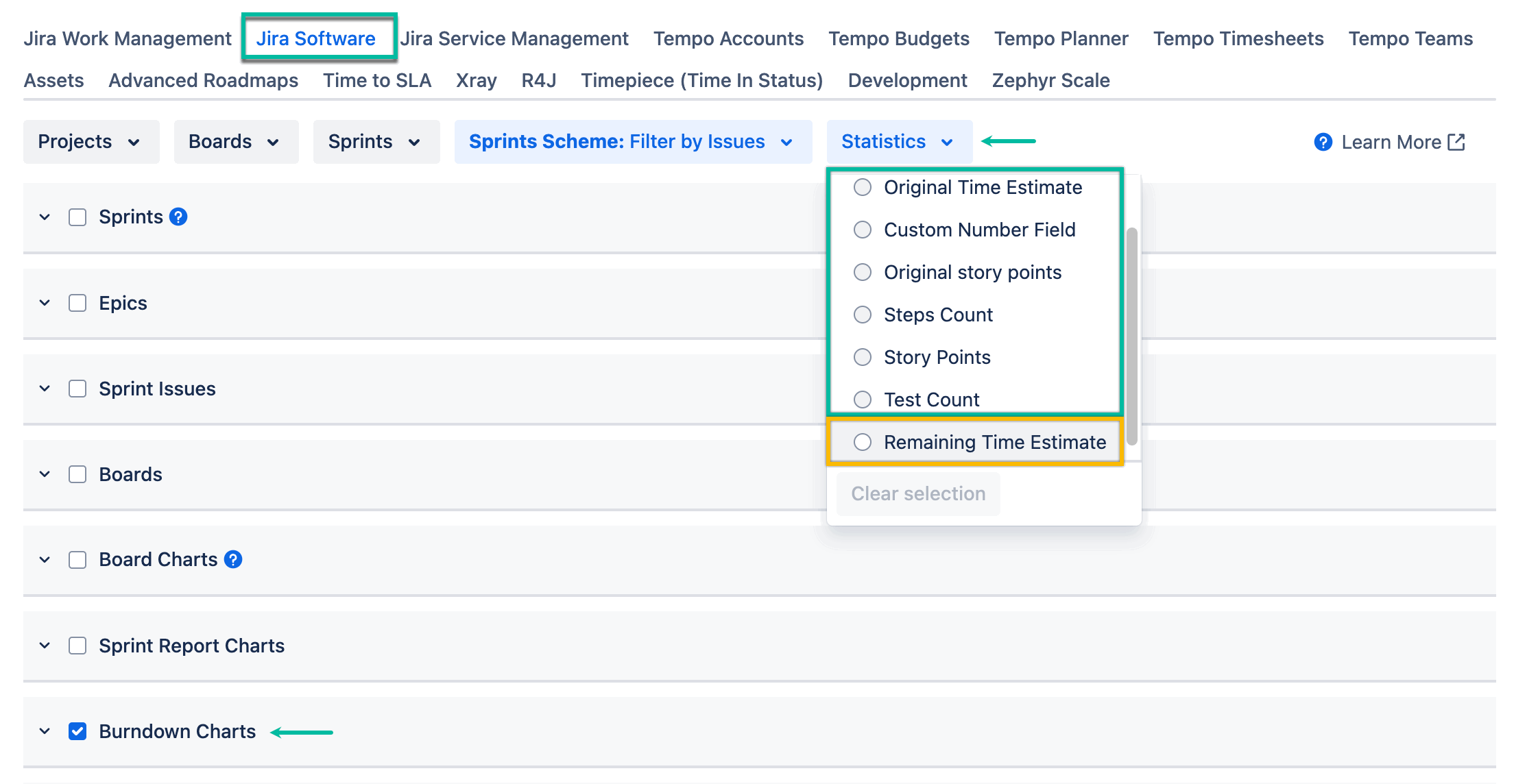Check the Epics checkbox
Image resolution: width=1514 pixels, height=784 pixels.
(77, 303)
